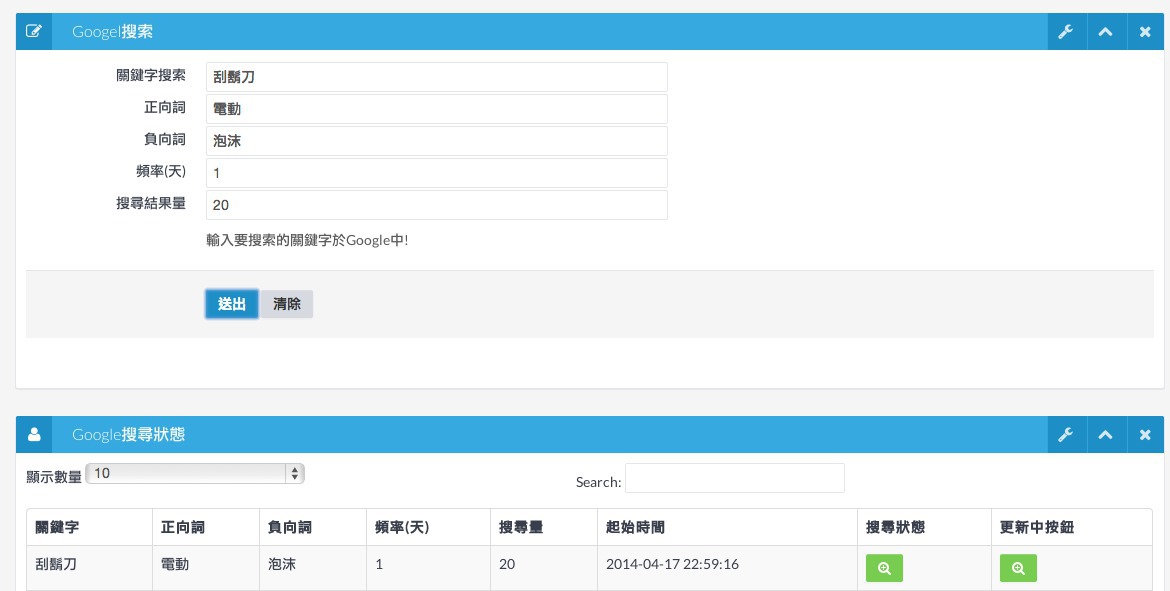Select the 2014-04-17 22:59:16 cell
The width and height of the screenshot is (1170, 591).
[728, 568]
